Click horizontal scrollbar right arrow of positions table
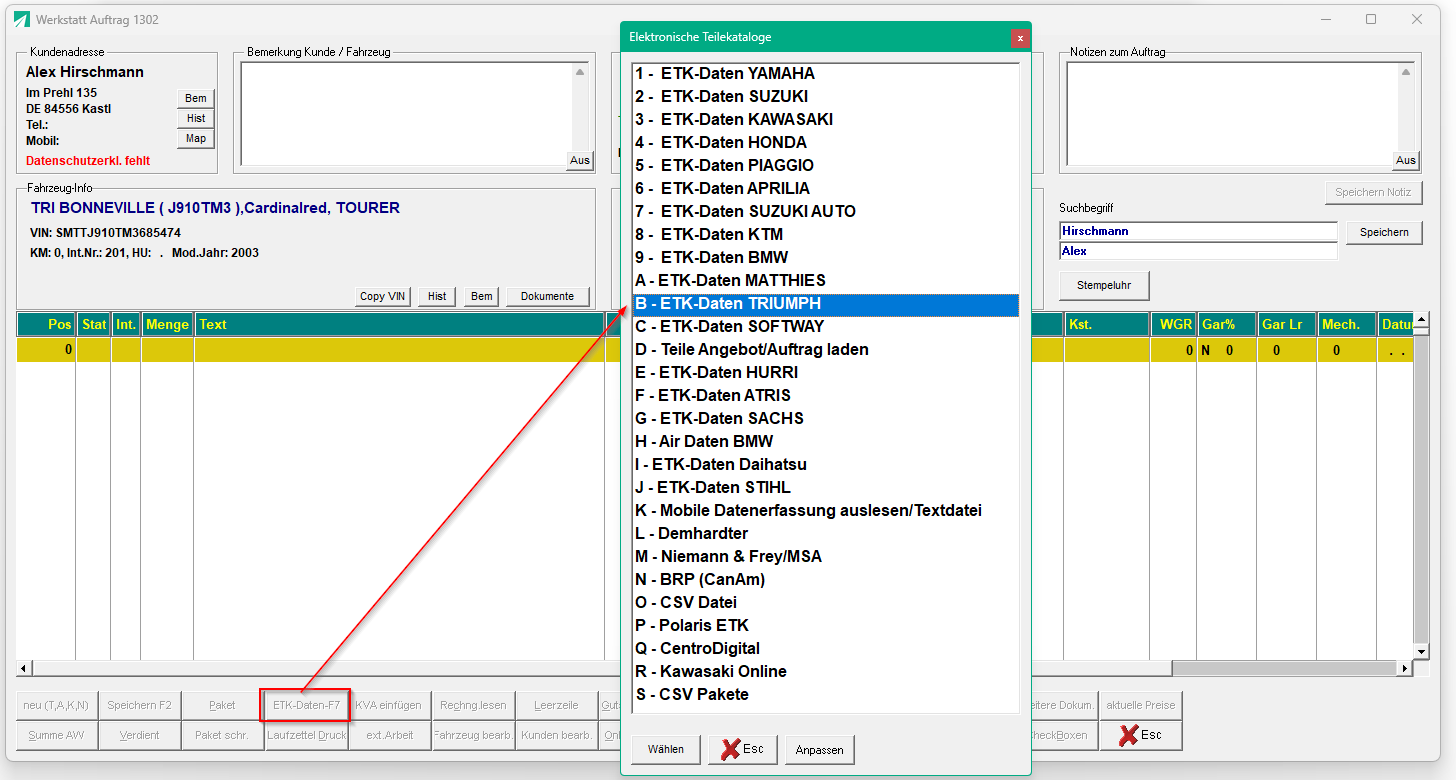This screenshot has height=780, width=1456. tap(1405, 668)
